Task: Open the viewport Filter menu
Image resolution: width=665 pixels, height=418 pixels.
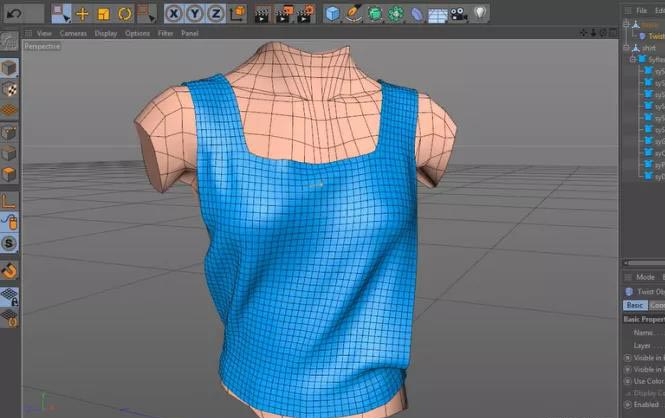Action: [165, 33]
